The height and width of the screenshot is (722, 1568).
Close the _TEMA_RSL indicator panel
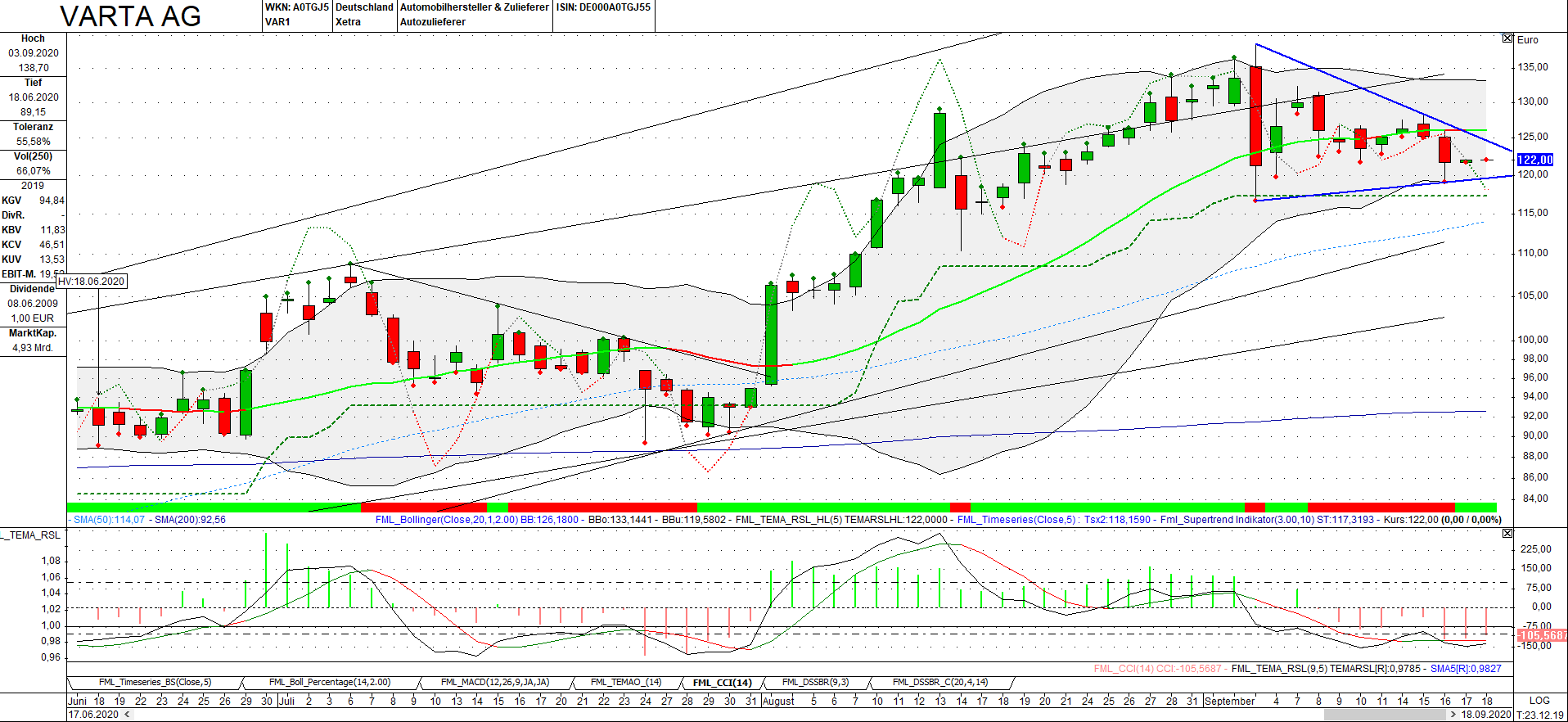1507,534
